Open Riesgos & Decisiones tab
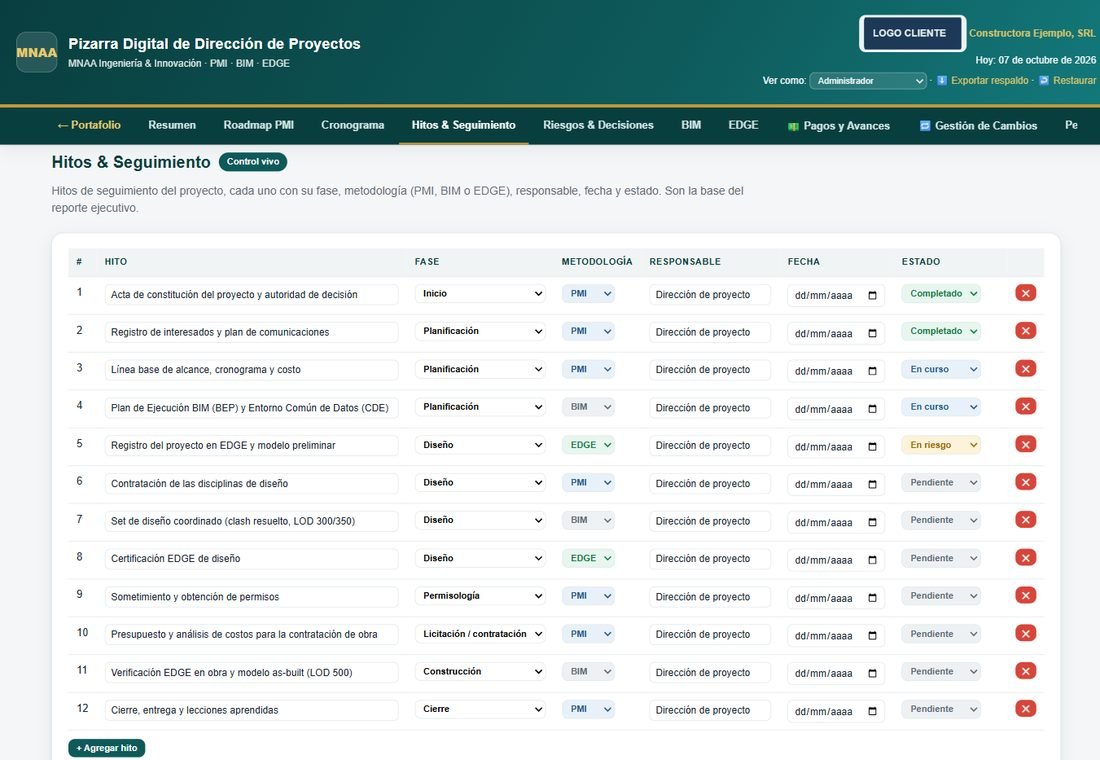The width and height of the screenshot is (1100, 760). tap(598, 125)
